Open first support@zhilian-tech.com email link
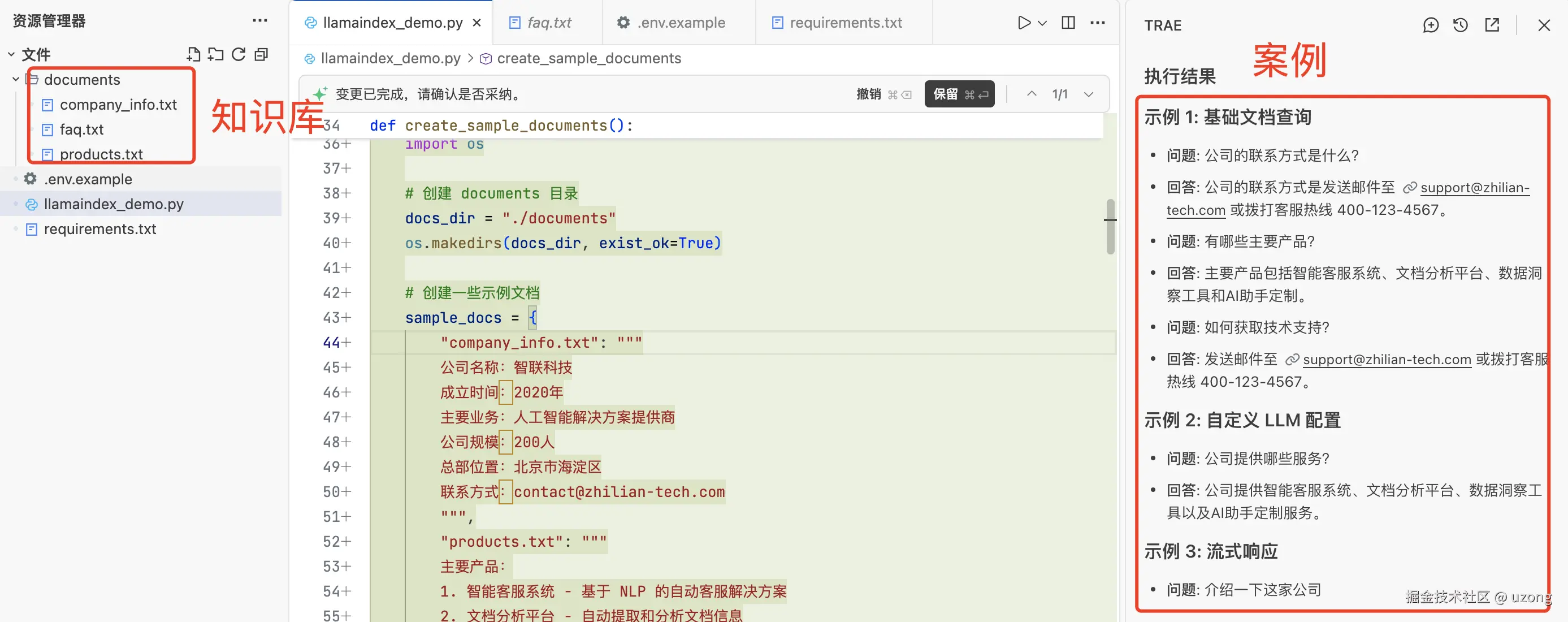Screen dimensions: 1568x622 pyautogui.click(x=1475, y=188)
